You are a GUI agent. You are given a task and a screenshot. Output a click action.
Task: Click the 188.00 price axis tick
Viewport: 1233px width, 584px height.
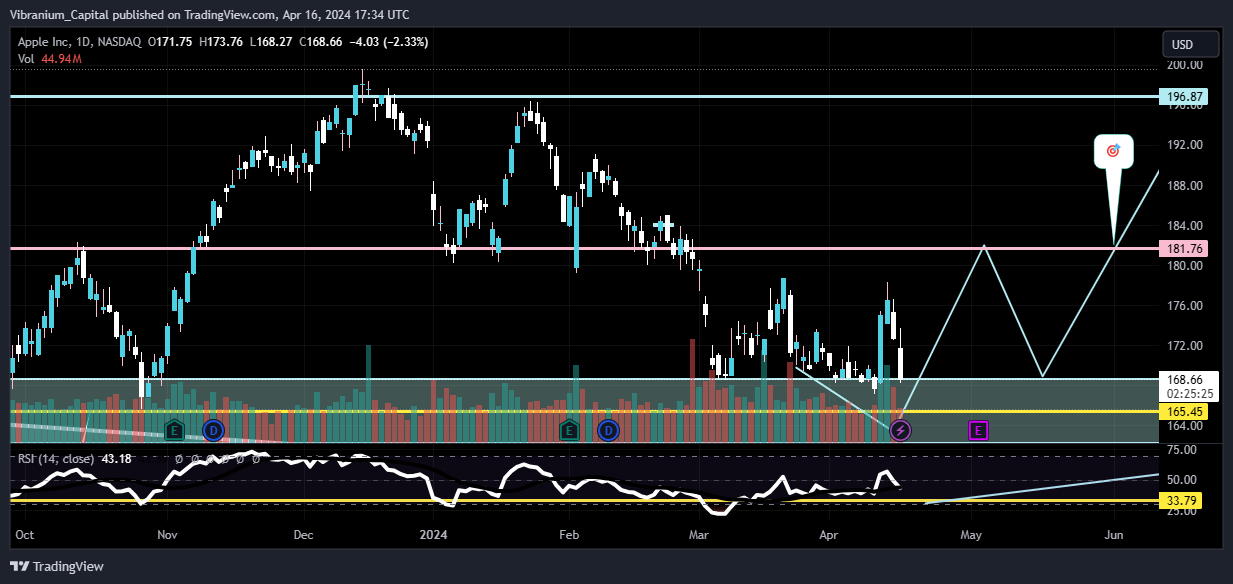pyautogui.click(x=1185, y=186)
